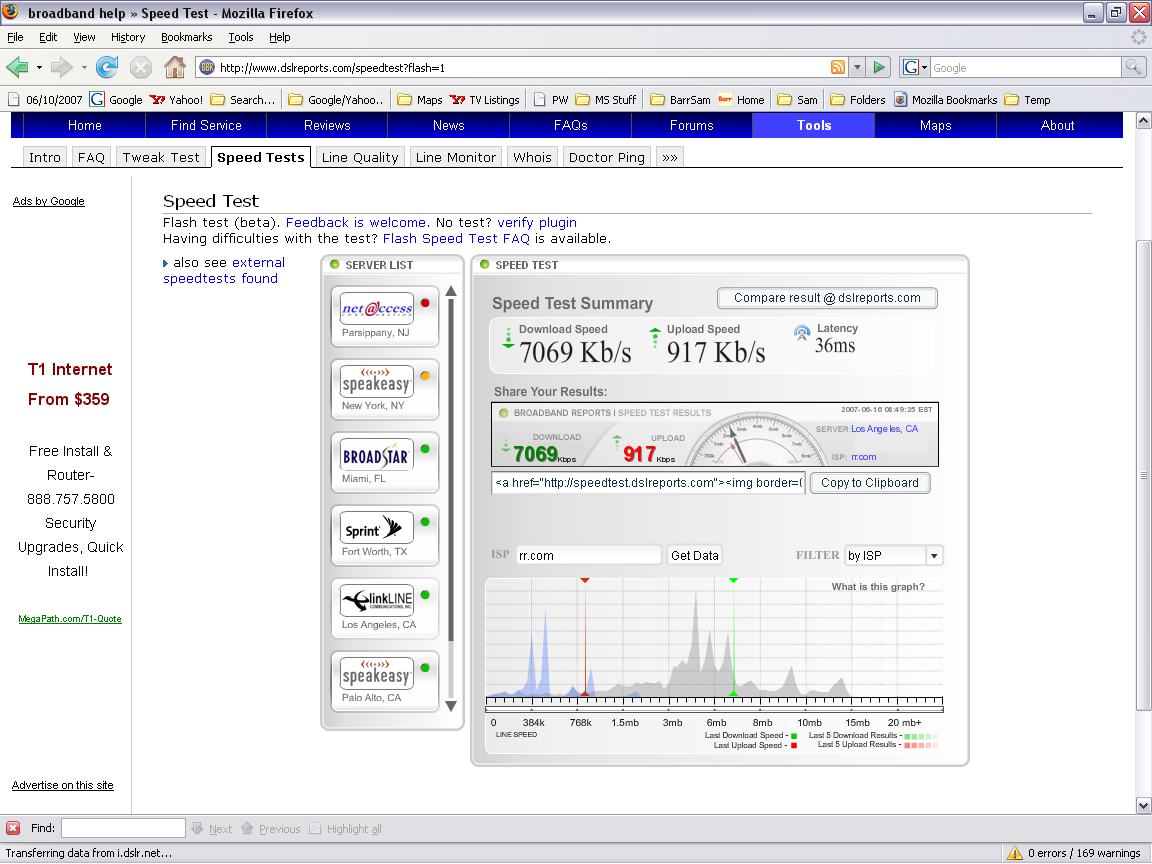
Task: Open the Tools menu in menu bar
Action: tap(240, 37)
